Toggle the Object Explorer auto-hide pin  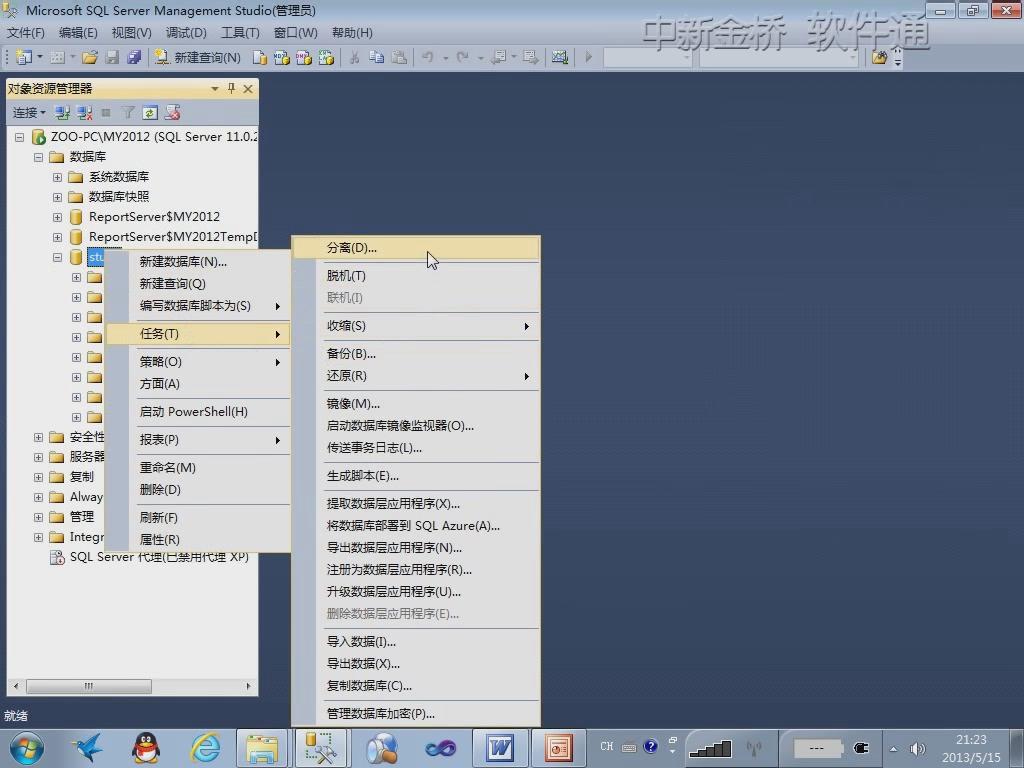(231, 88)
